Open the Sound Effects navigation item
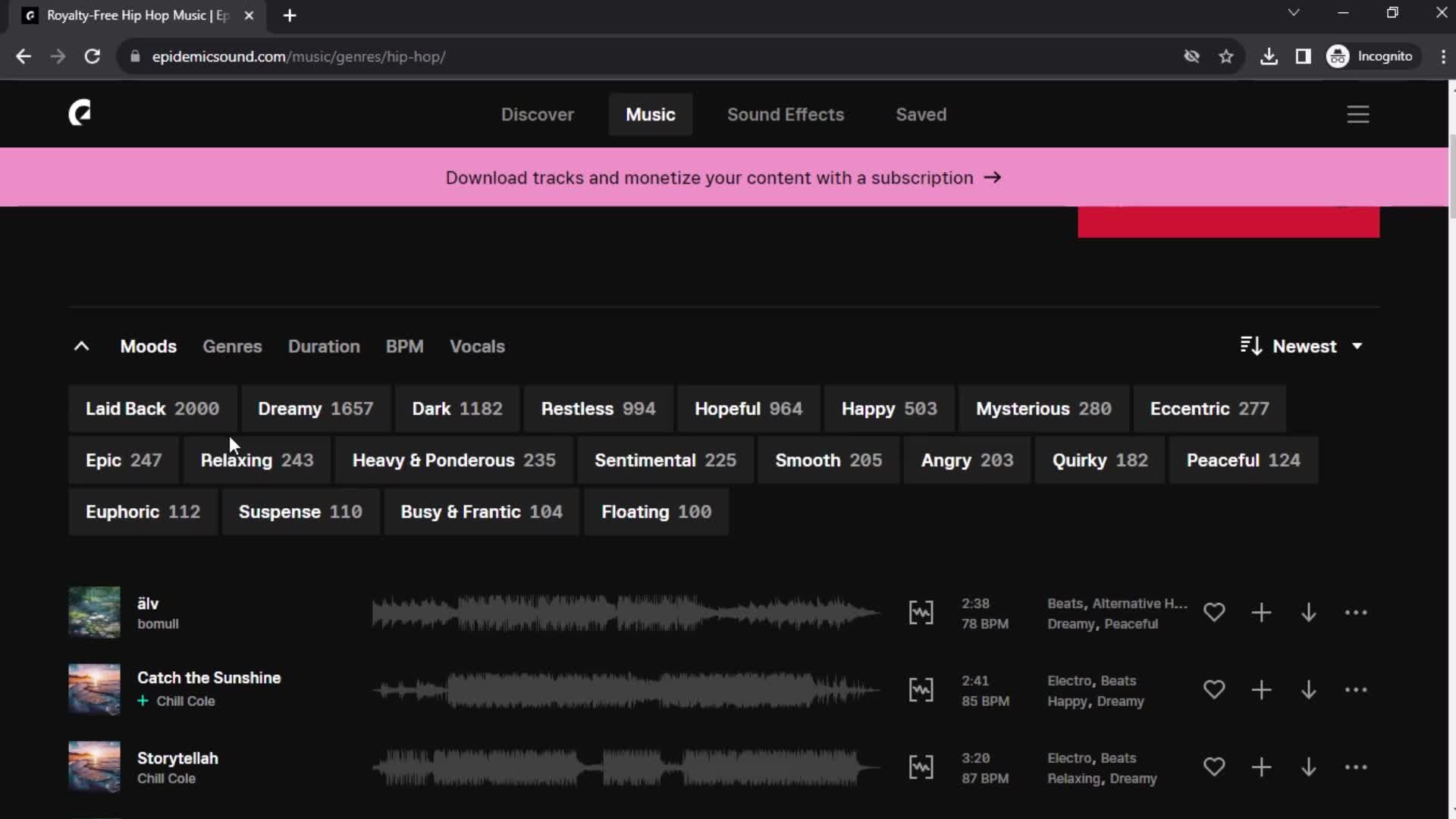This screenshot has width=1456, height=819. click(x=786, y=115)
